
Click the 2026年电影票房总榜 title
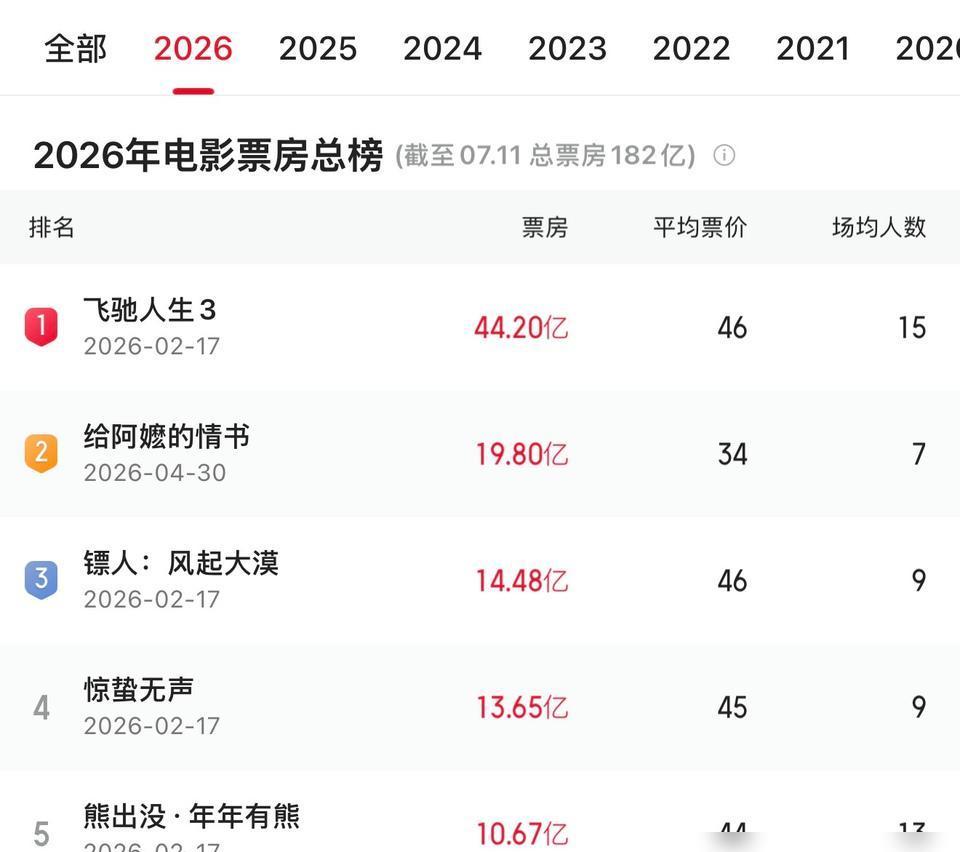pyautogui.click(x=208, y=155)
